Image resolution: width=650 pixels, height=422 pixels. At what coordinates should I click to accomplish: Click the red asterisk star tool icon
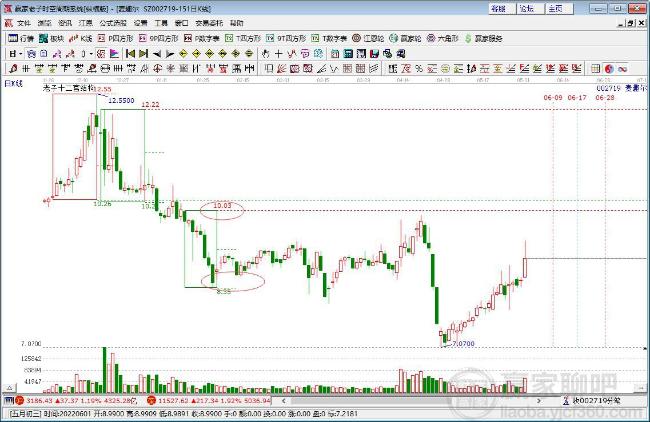170,68
